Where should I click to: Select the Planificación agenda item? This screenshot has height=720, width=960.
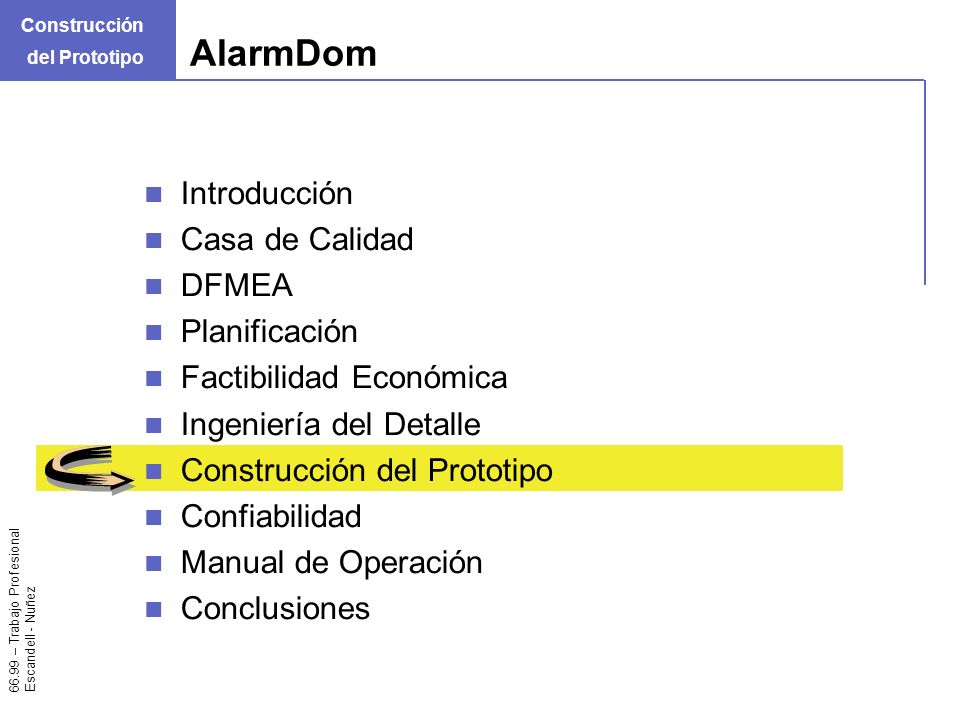tap(269, 332)
